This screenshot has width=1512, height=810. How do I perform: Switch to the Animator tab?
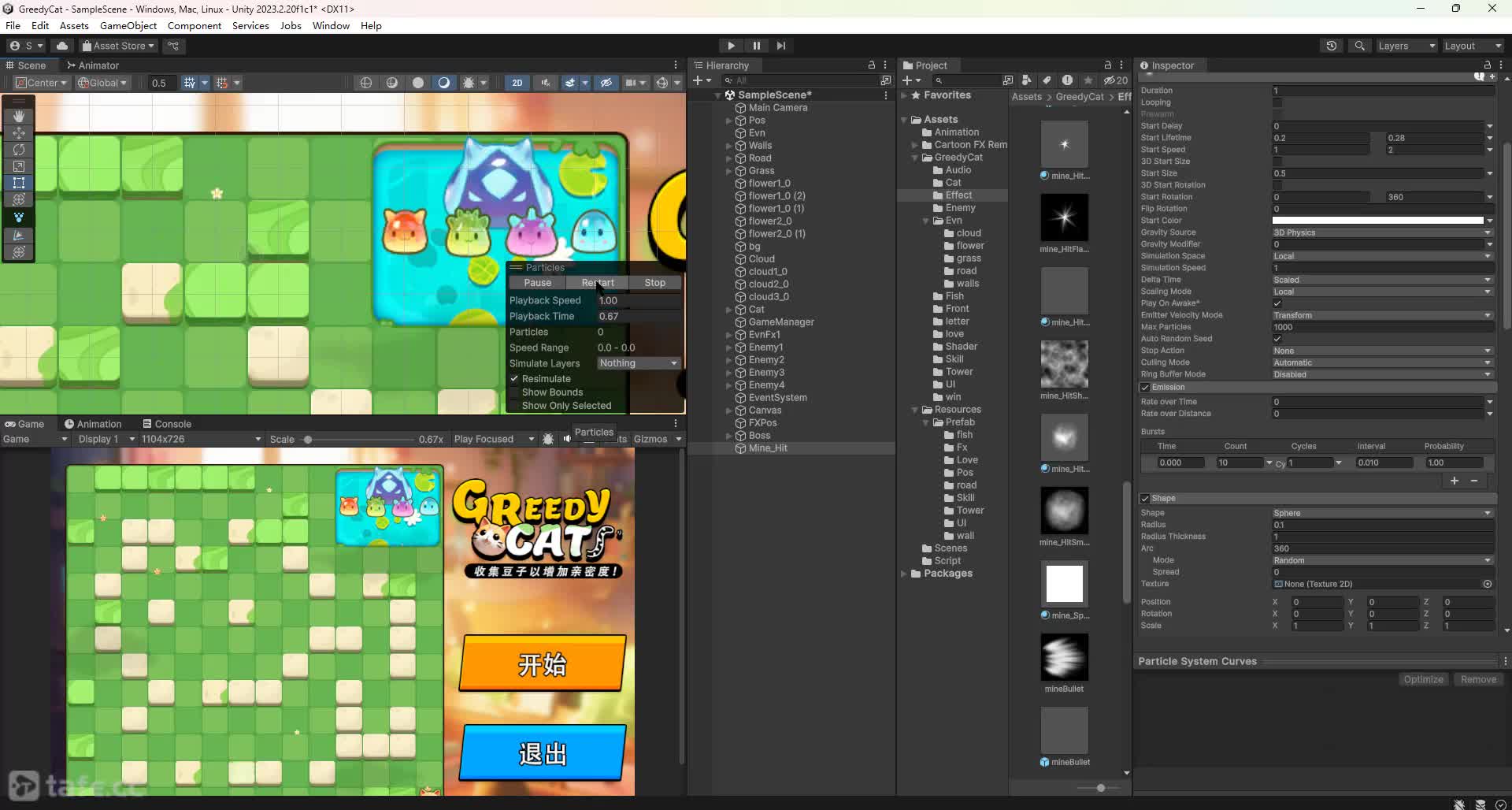pyautogui.click(x=93, y=65)
